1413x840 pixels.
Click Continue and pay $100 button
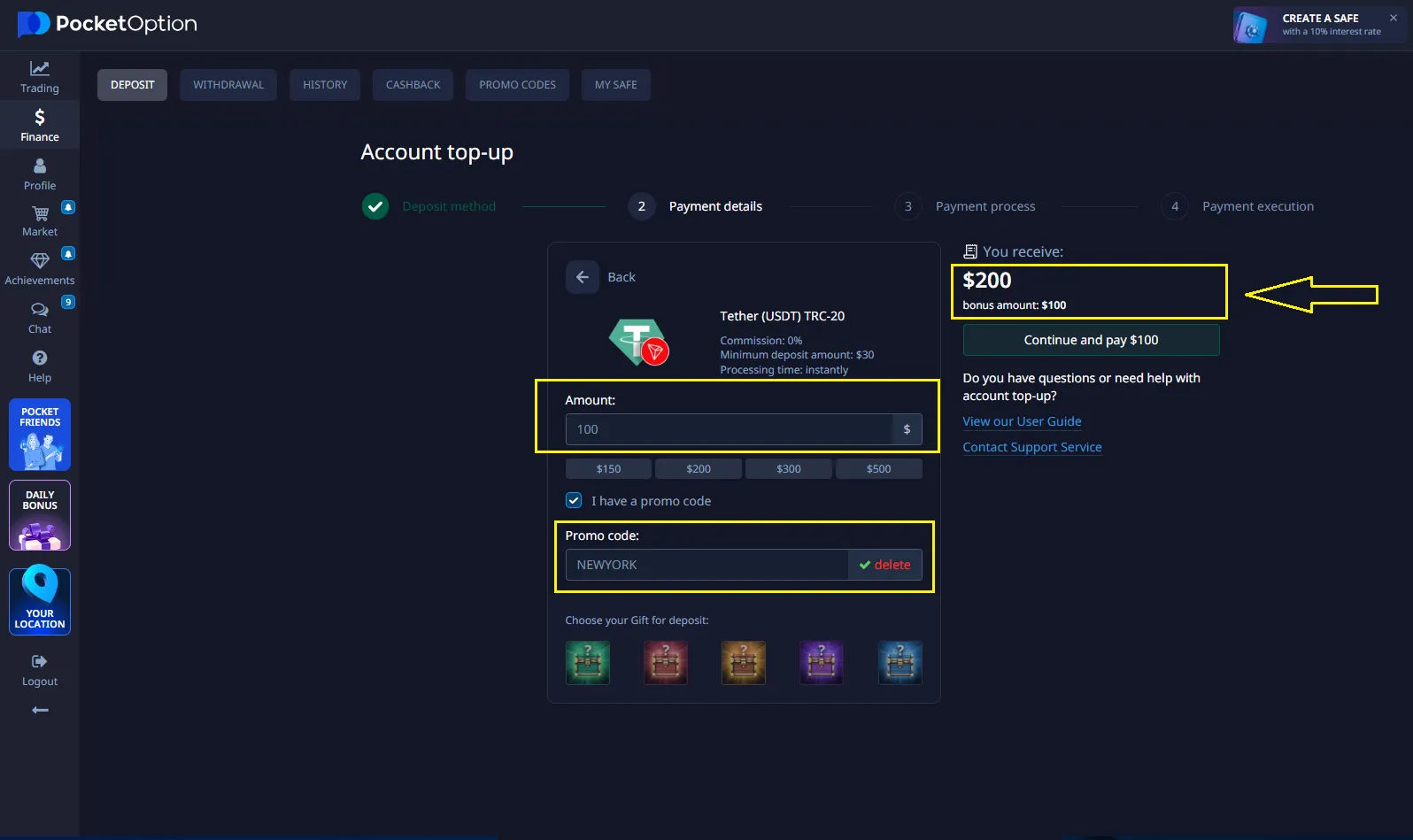point(1091,340)
